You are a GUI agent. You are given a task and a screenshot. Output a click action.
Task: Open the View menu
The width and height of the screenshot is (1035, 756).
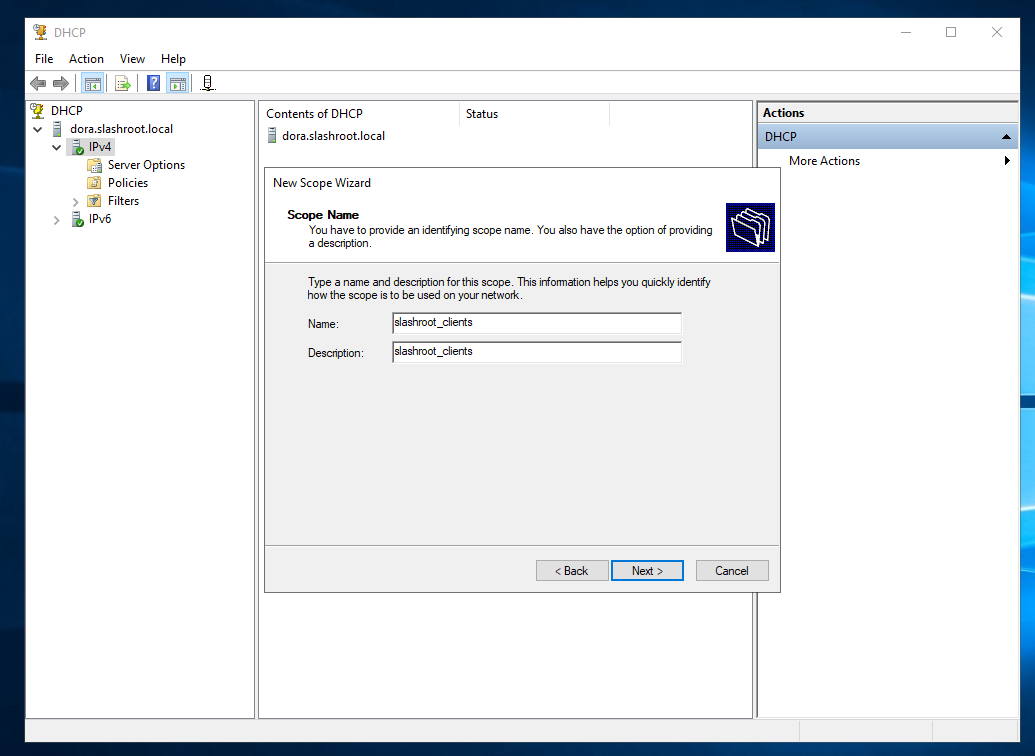click(x=132, y=59)
